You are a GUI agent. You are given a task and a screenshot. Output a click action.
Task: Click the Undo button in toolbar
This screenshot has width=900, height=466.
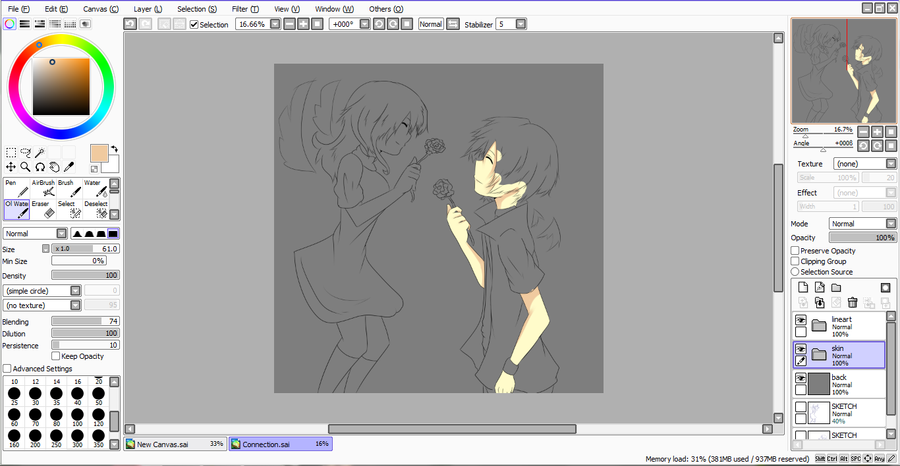click(130, 24)
